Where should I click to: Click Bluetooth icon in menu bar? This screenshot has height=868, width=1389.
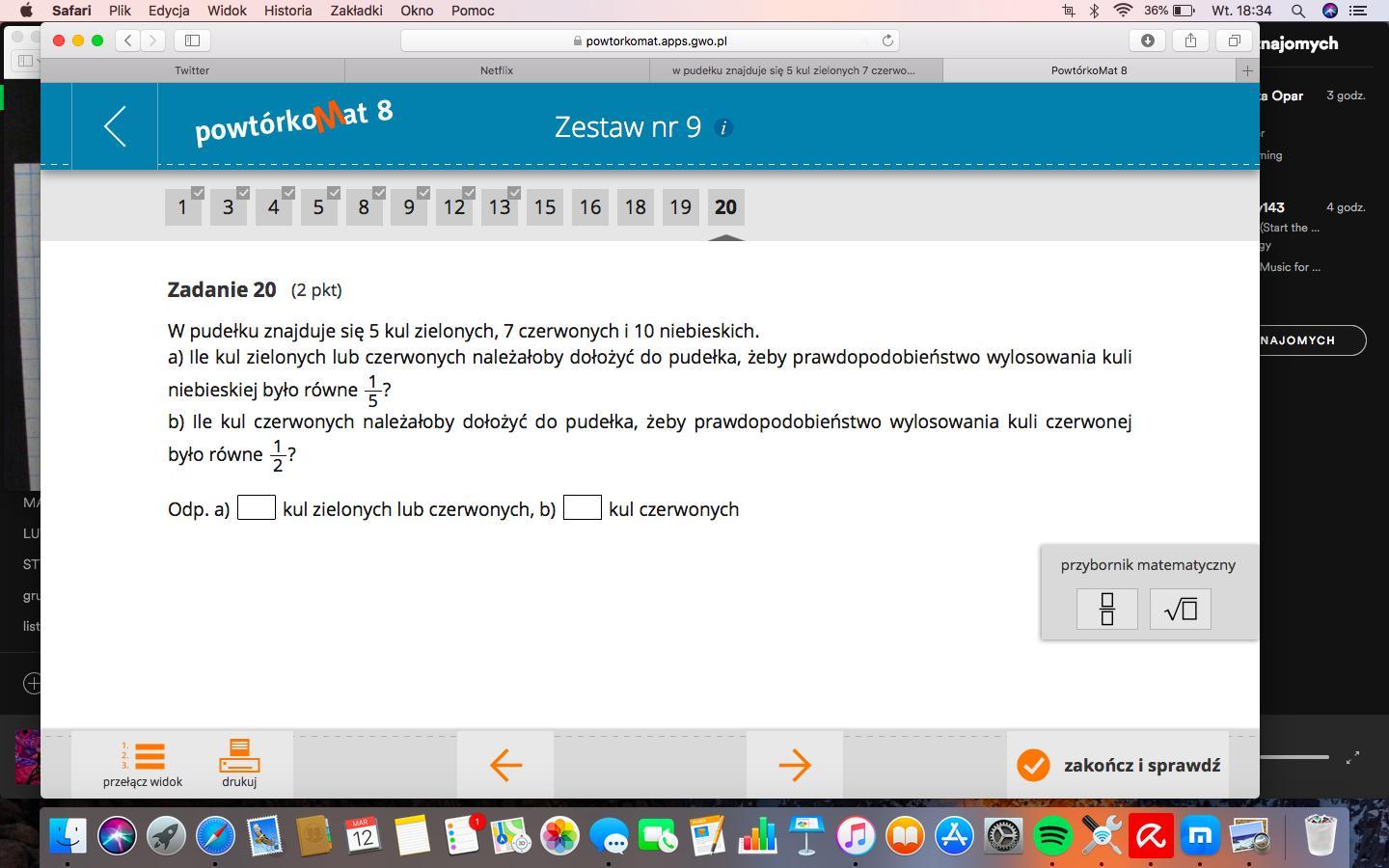click(1095, 11)
